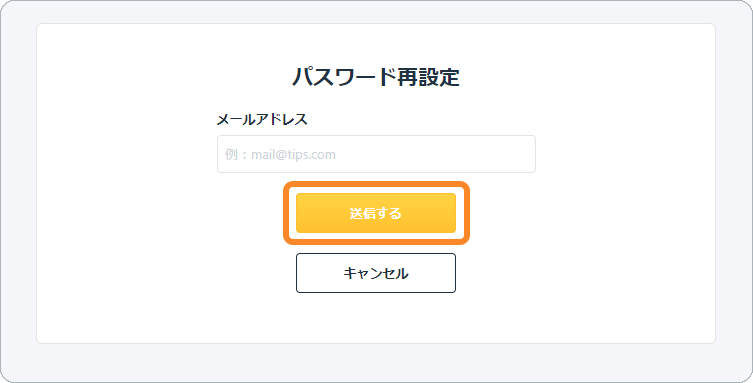Send the reset email via 送信する
753x383 pixels.
[376, 213]
